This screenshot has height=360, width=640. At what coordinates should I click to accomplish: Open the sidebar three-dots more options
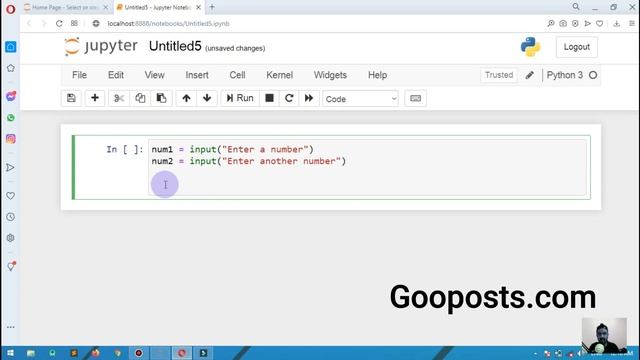(x=11, y=327)
